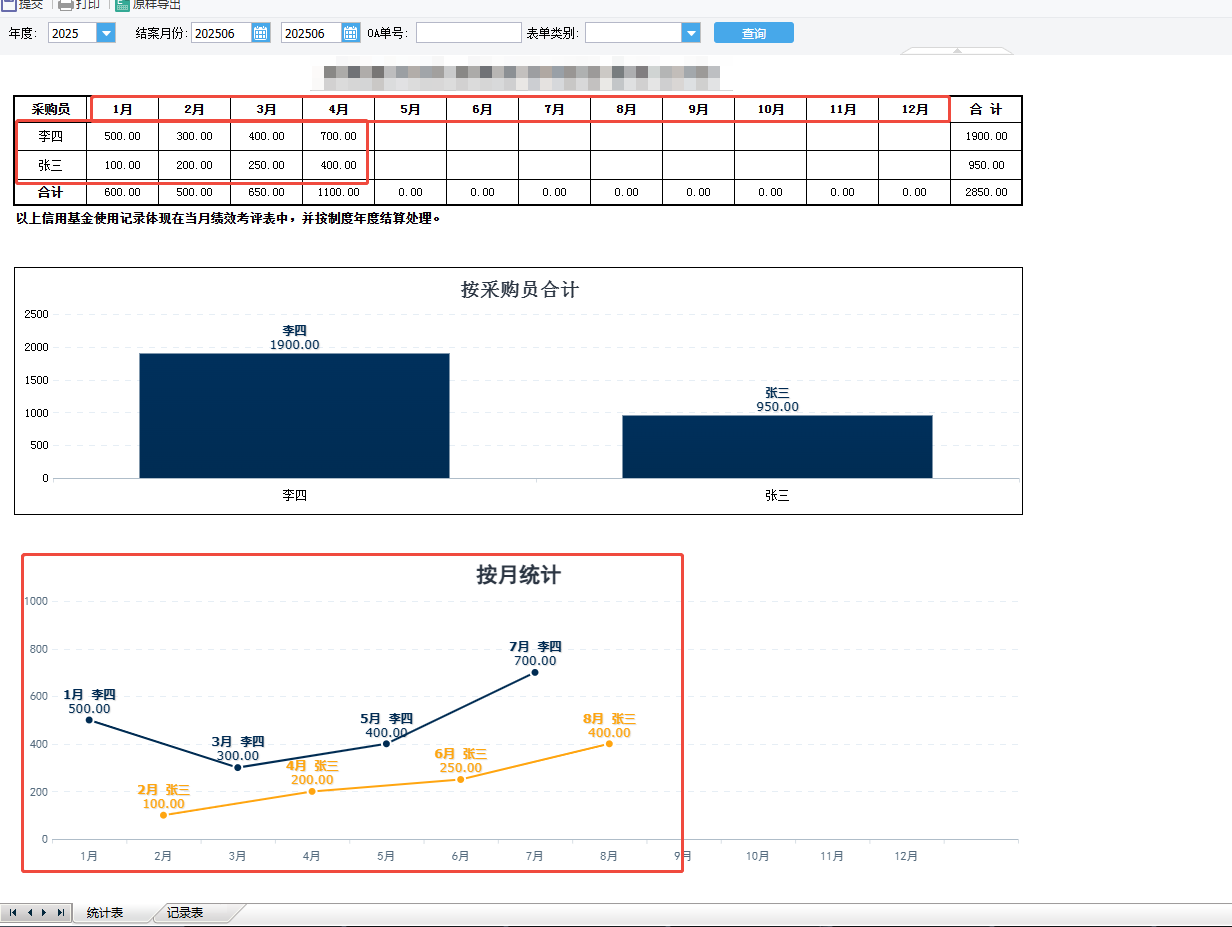Click the 6月 张三 250.00 data point
1232x927 pixels.
[x=461, y=779]
